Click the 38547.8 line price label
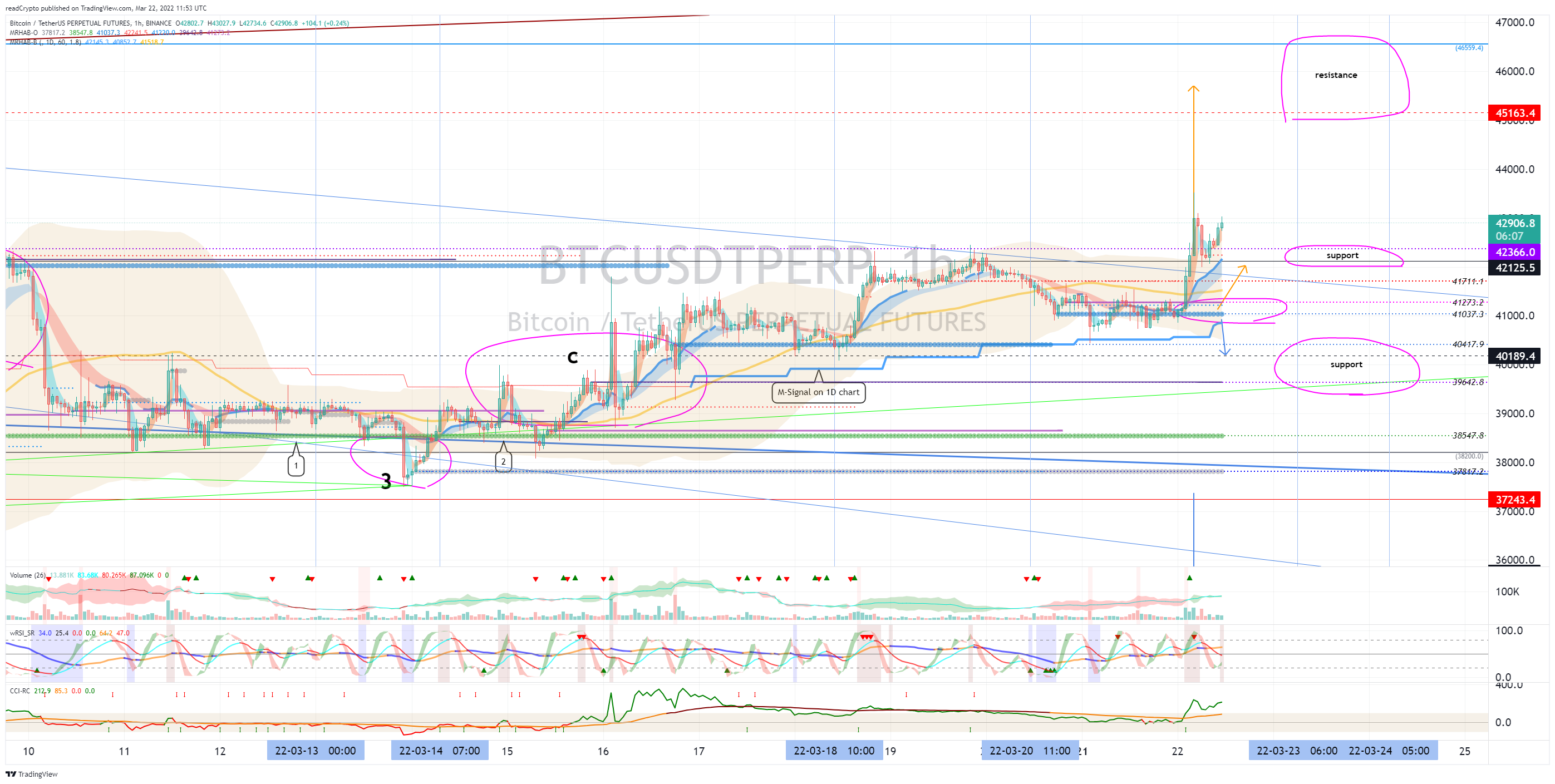Viewport: 1555px width, 784px height. pos(1468,435)
